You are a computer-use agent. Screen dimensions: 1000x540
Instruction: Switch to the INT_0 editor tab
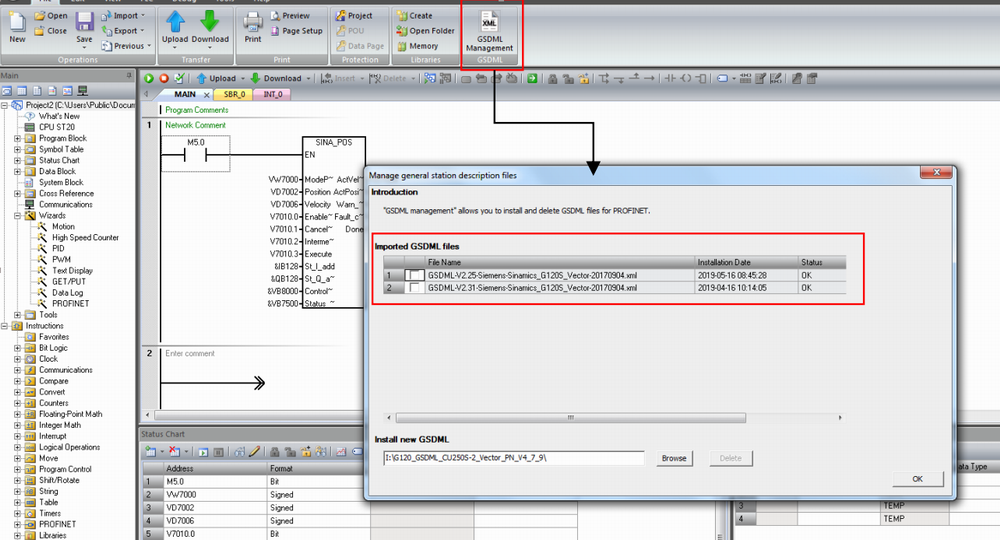click(273, 94)
